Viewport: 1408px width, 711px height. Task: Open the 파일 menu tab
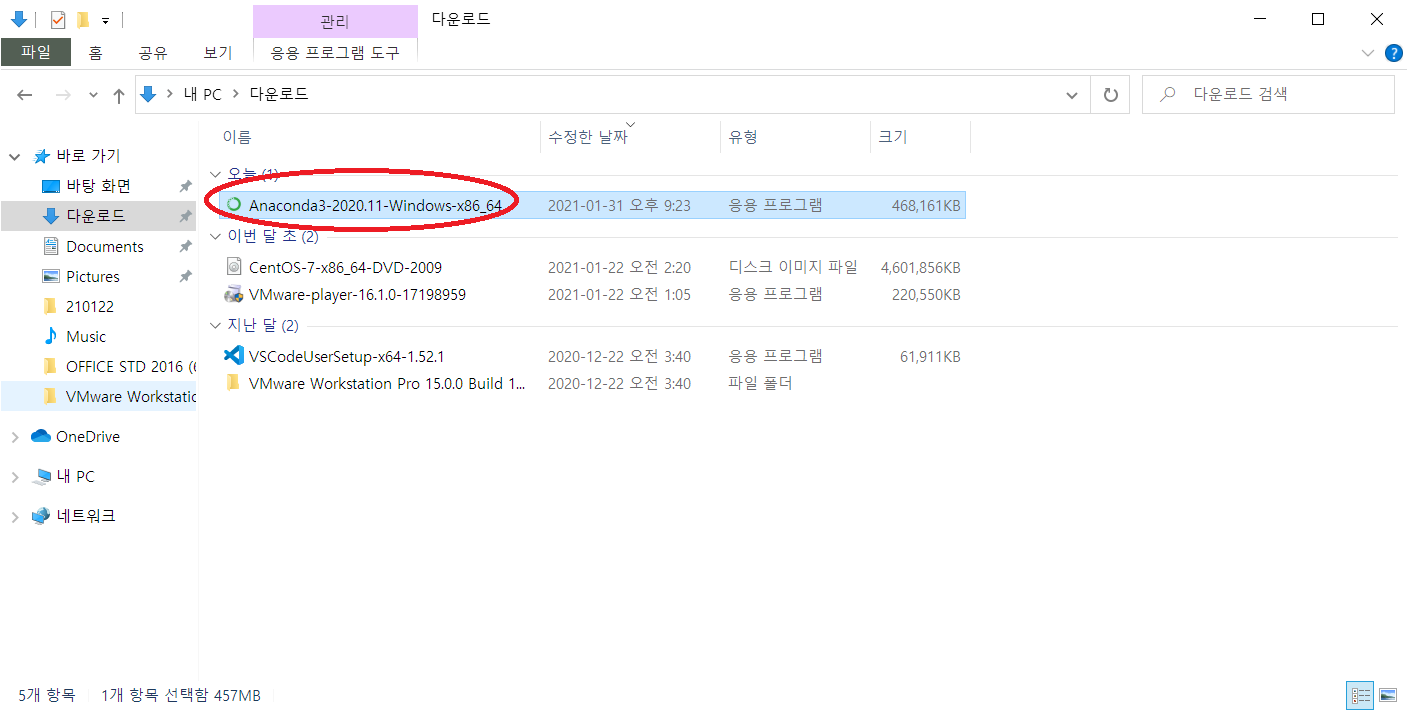pyautogui.click(x=36, y=53)
